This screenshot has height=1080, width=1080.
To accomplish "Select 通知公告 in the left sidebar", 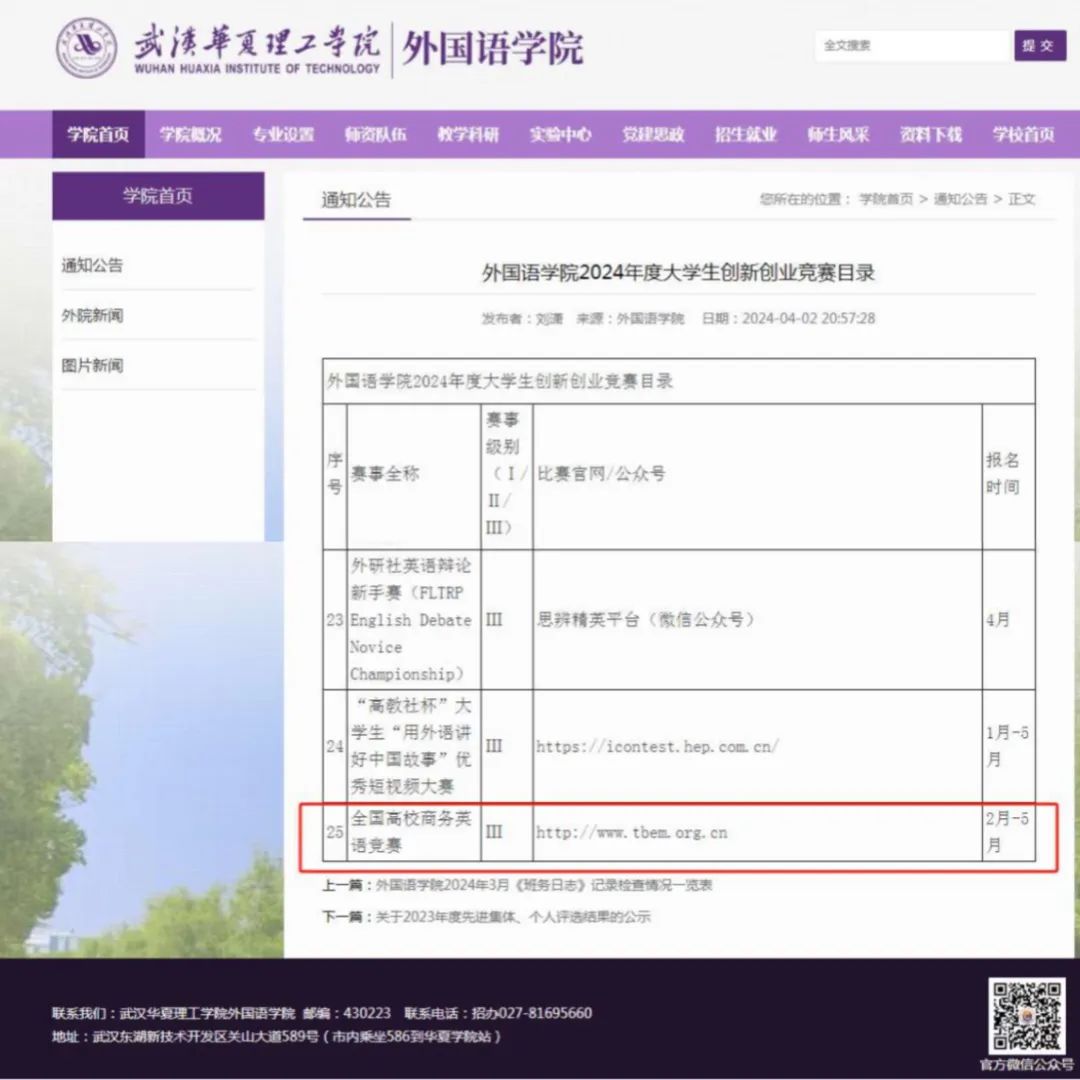I will pyautogui.click(x=93, y=266).
